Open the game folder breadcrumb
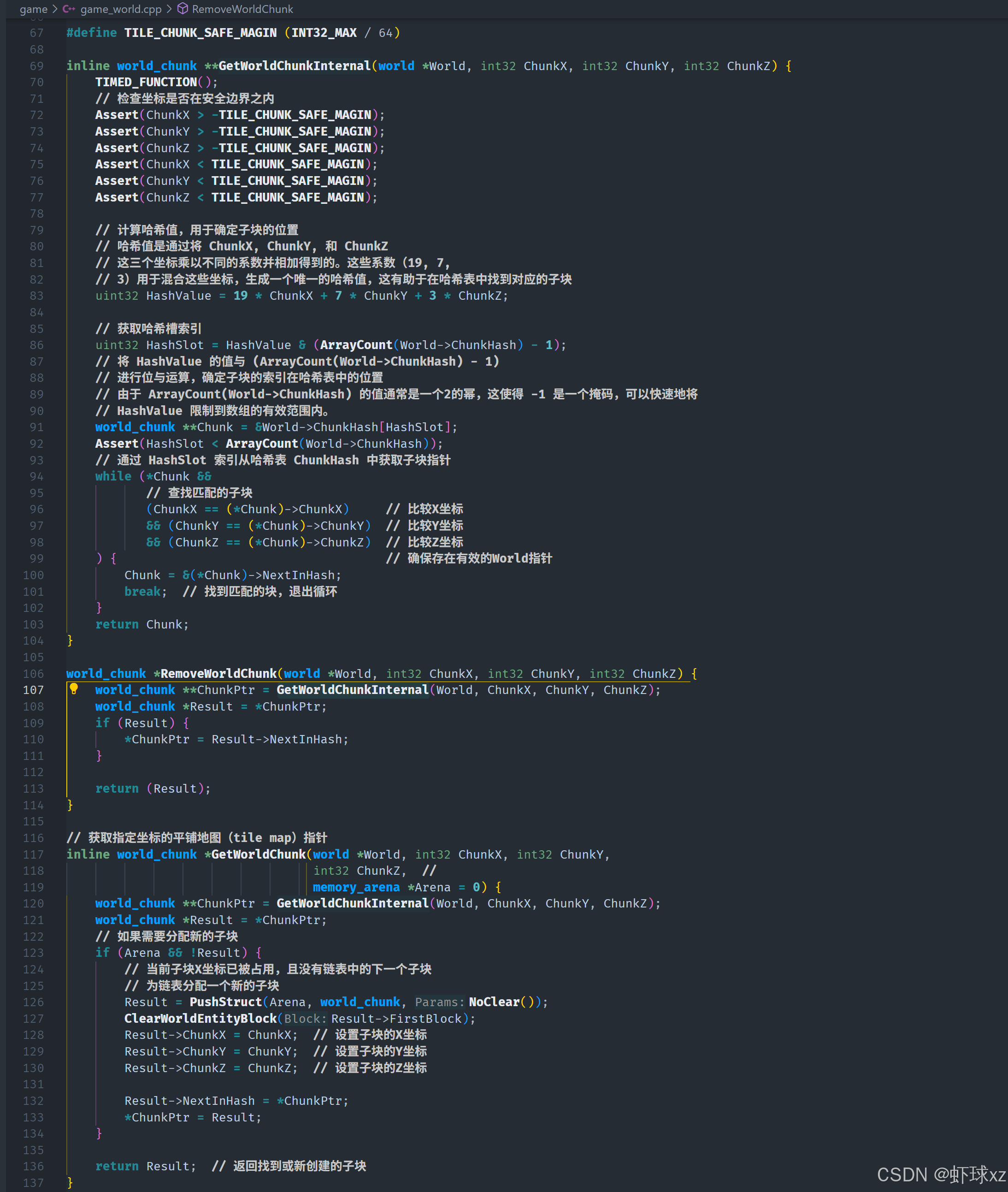The width and height of the screenshot is (1008, 1192). [33, 9]
